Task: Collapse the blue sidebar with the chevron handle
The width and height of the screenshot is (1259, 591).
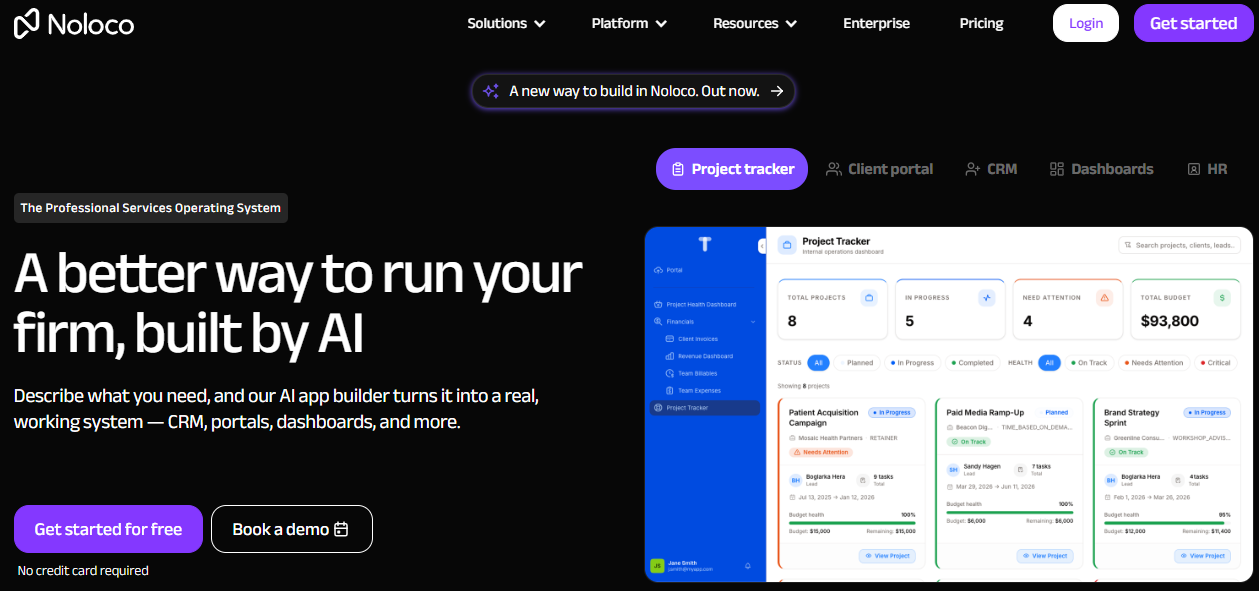Action: [761, 246]
